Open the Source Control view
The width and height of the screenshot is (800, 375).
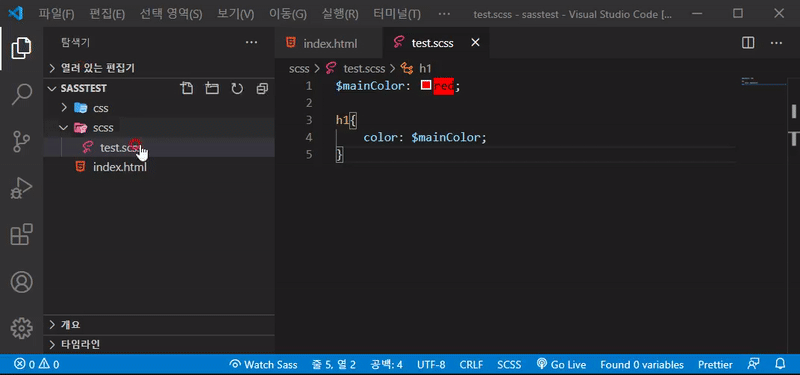click(x=21, y=142)
